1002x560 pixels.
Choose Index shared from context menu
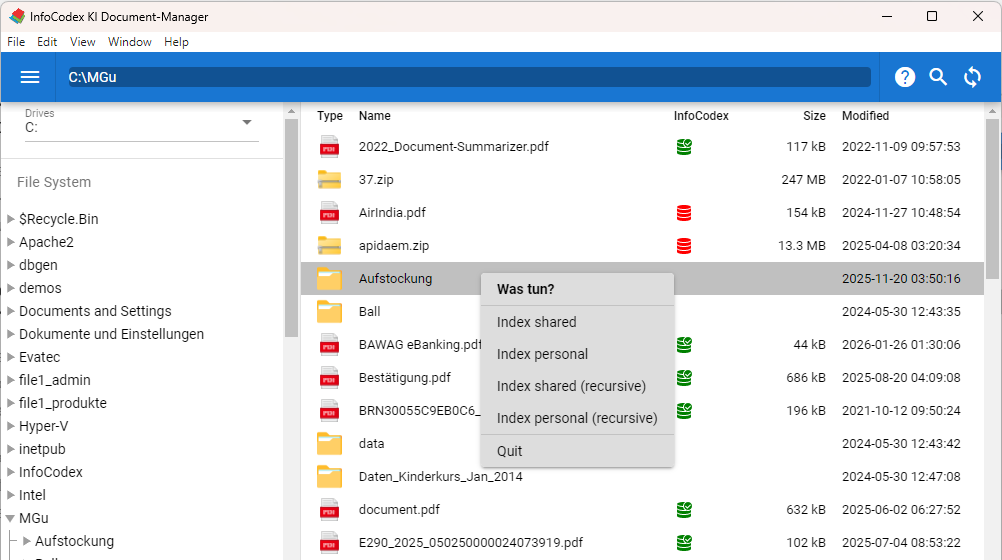click(537, 322)
